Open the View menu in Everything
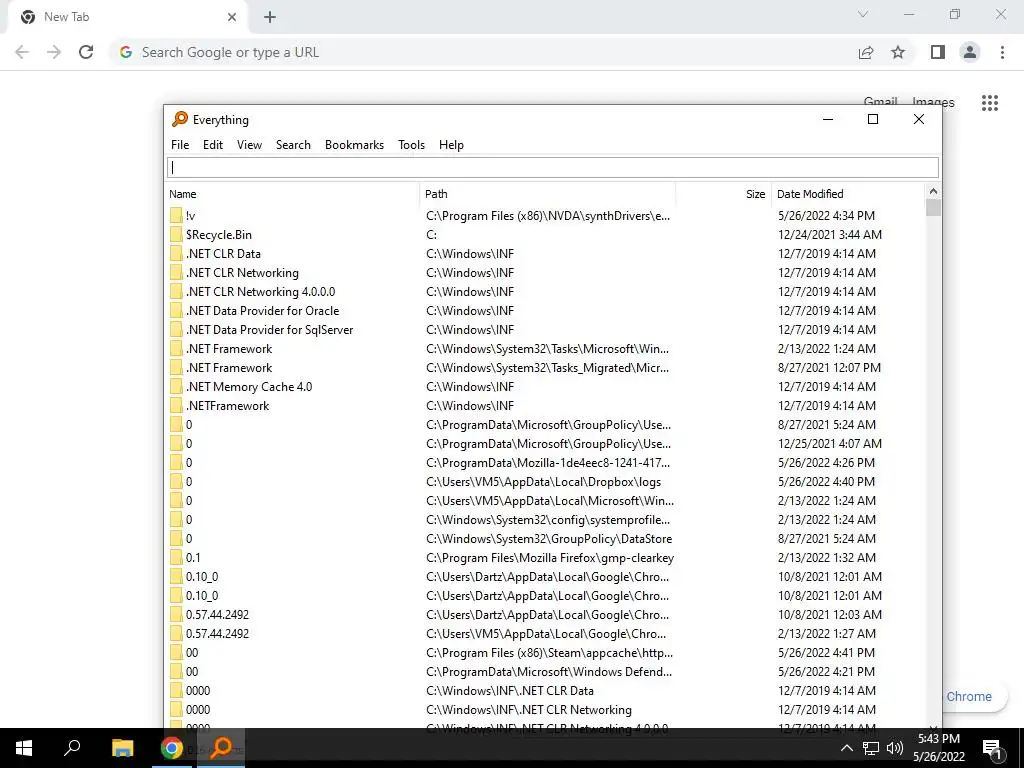 (x=249, y=145)
